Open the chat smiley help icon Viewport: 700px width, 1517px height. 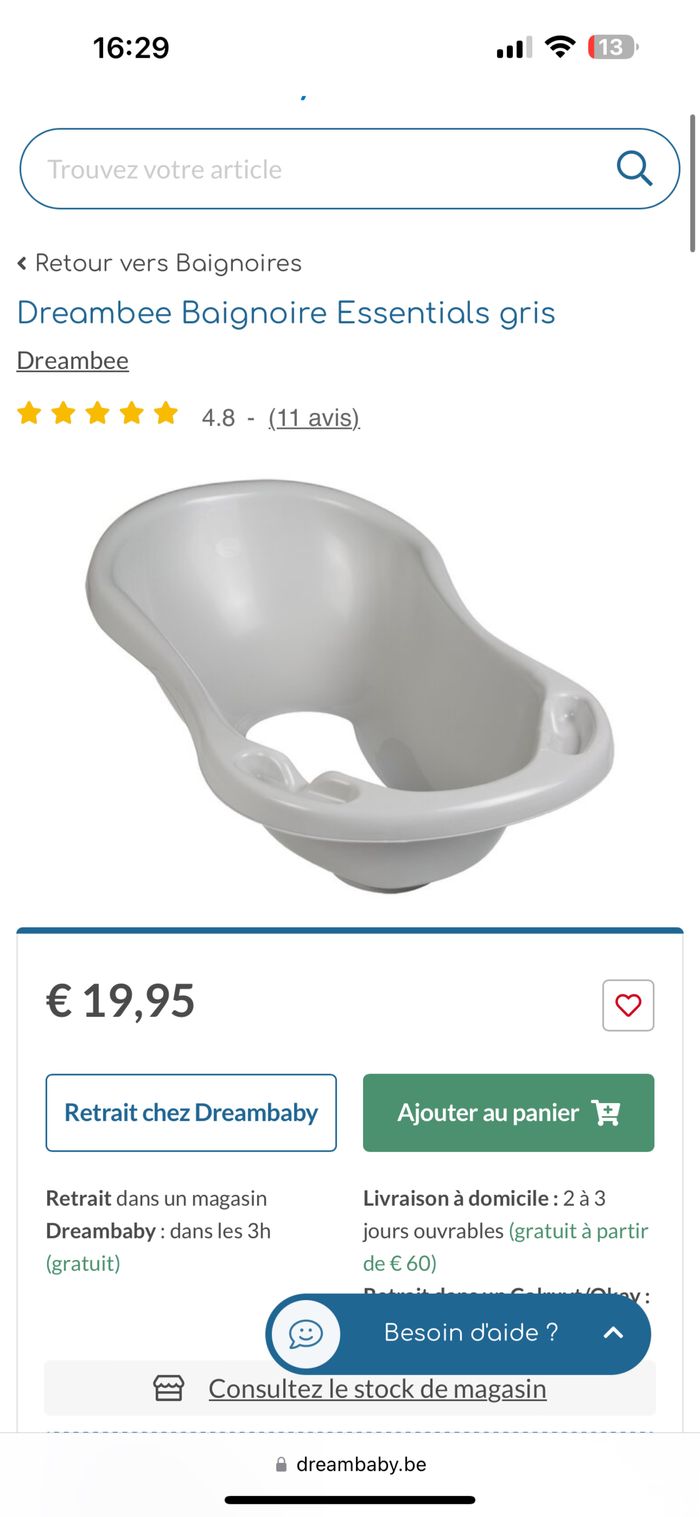pos(306,1333)
